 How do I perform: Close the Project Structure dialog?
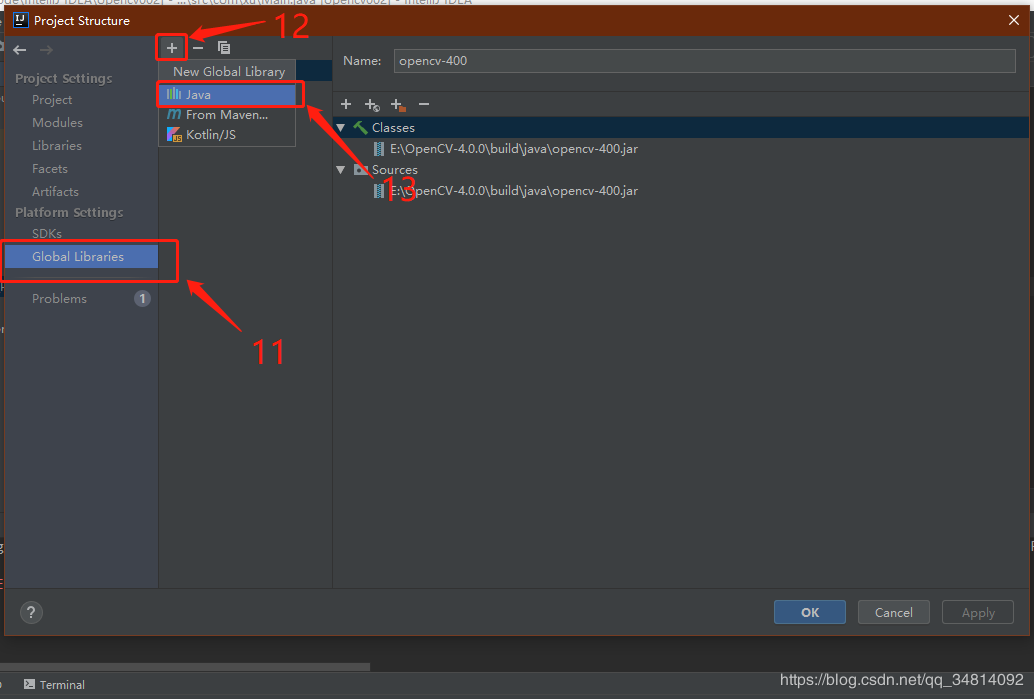[x=1014, y=20]
